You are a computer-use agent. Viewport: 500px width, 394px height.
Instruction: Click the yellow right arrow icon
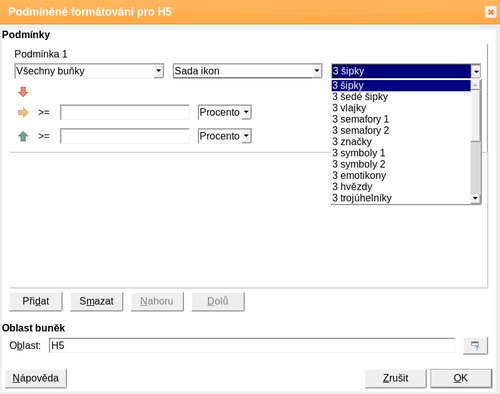pyautogui.click(x=23, y=113)
